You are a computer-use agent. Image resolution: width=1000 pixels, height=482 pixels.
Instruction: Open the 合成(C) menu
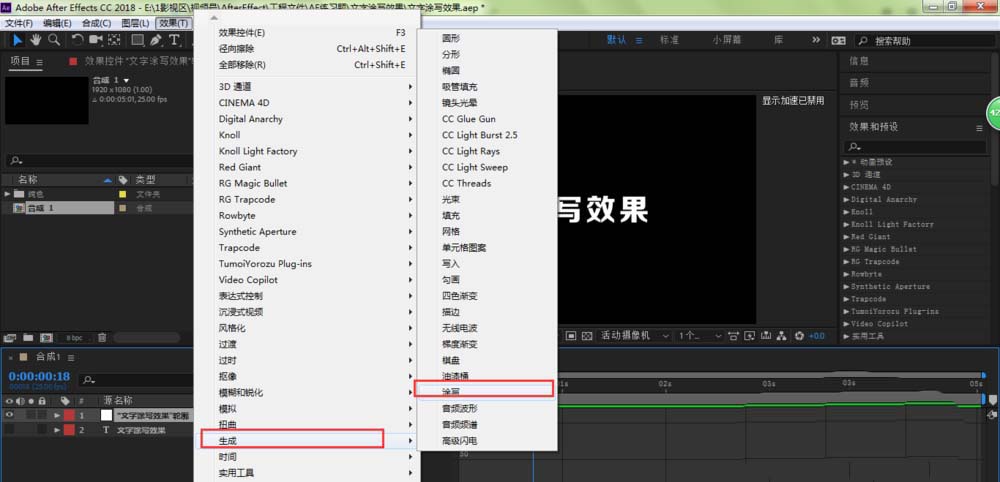point(96,23)
